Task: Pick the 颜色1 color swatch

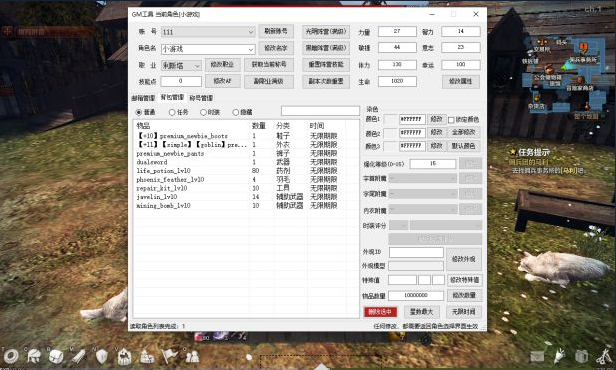Action: 390,119
